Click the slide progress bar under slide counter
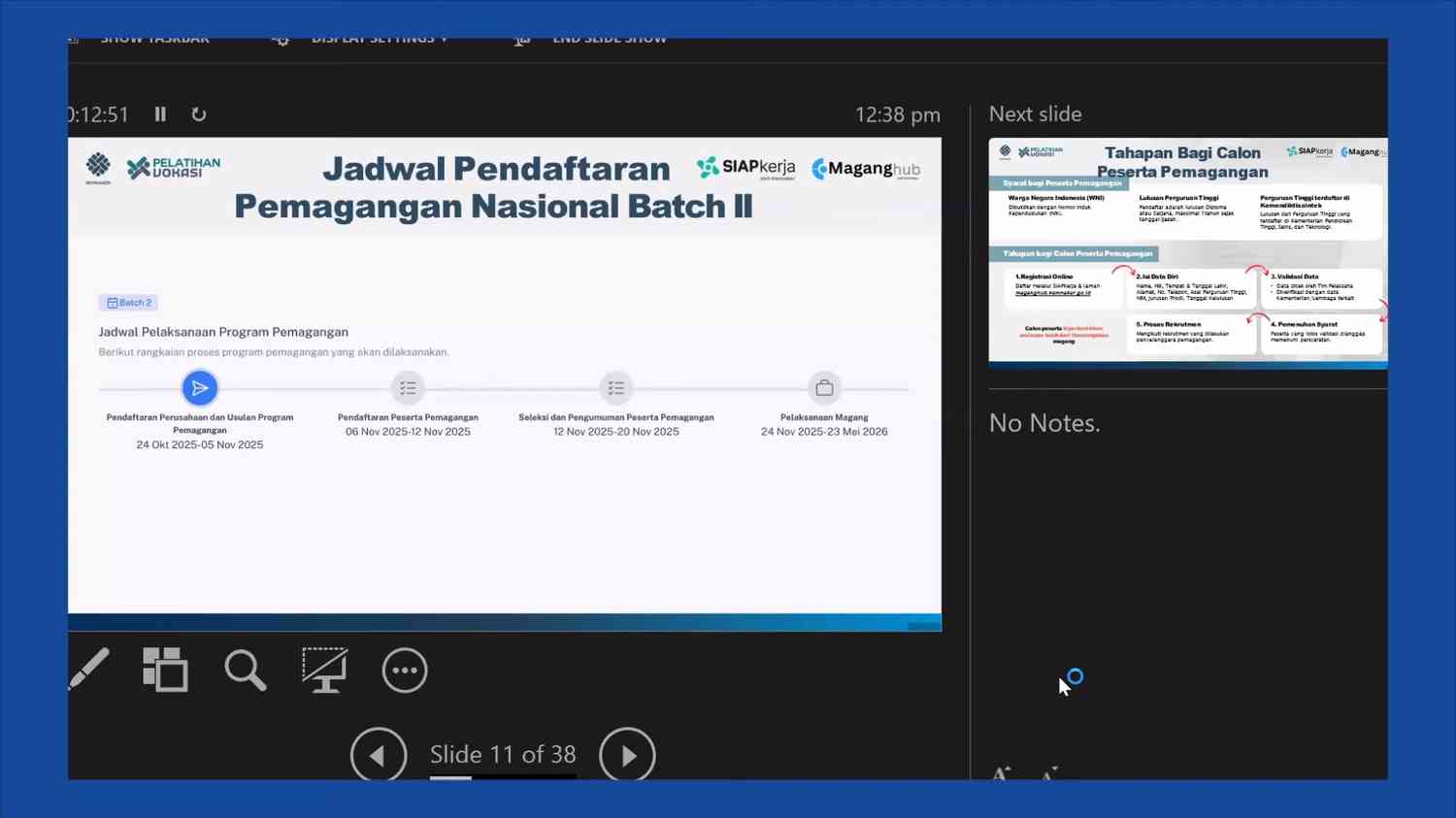1456x818 pixels. point(503,777)
